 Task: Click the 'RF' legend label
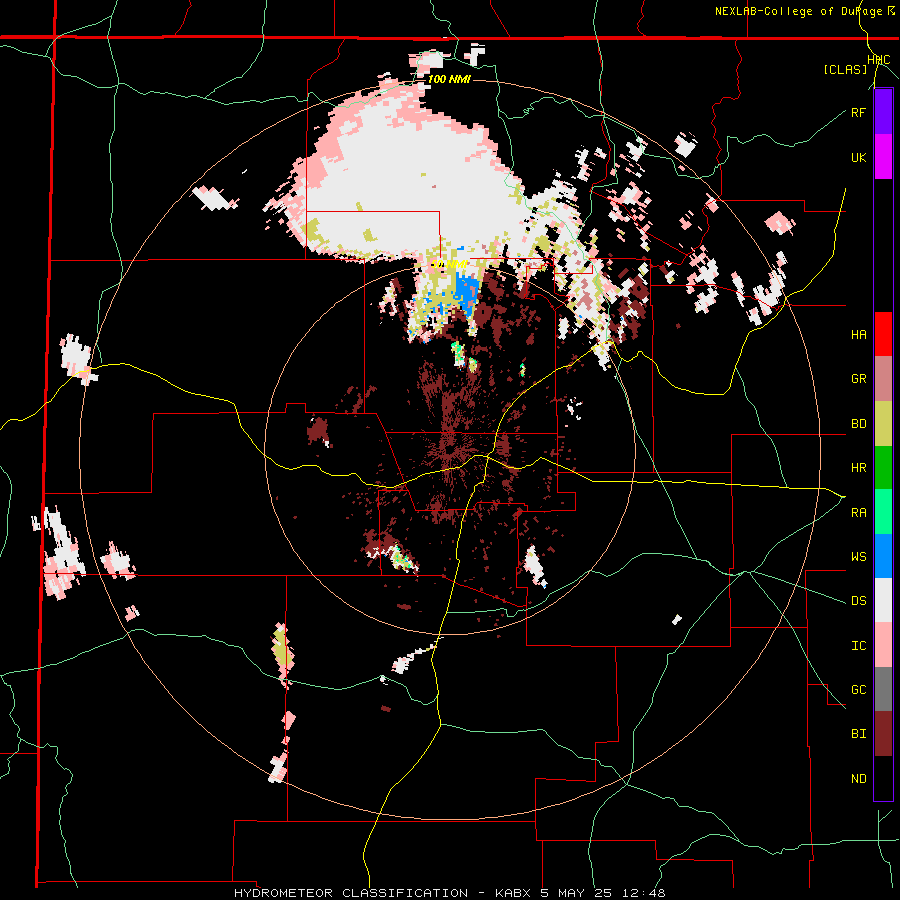point(858,112)
